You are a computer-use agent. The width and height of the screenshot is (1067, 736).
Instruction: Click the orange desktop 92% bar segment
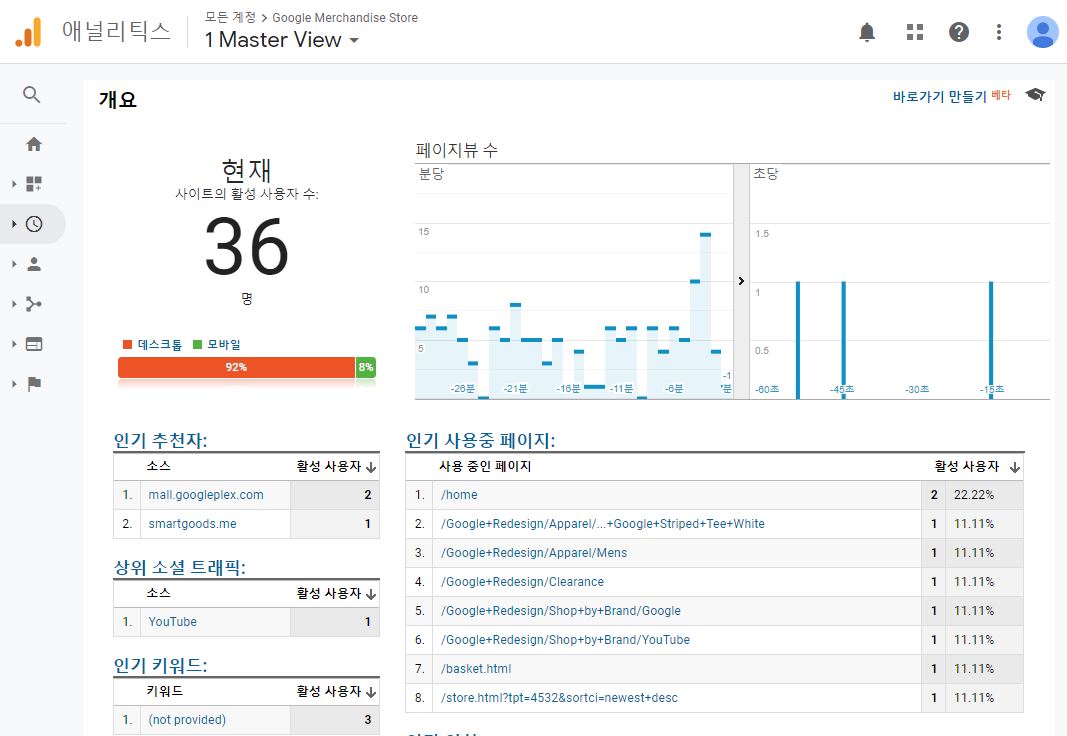pos(236,367)
